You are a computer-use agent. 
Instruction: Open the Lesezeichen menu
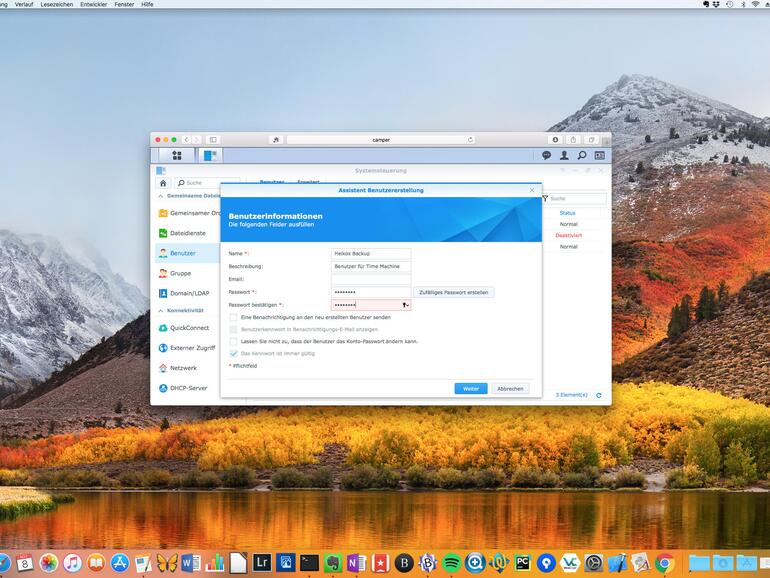click(56, 4)
